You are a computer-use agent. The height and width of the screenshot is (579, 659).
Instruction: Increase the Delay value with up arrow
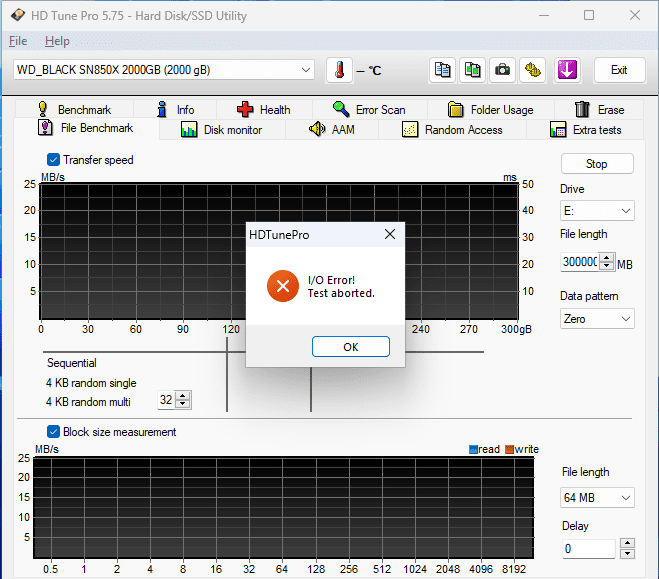[627, 543]
